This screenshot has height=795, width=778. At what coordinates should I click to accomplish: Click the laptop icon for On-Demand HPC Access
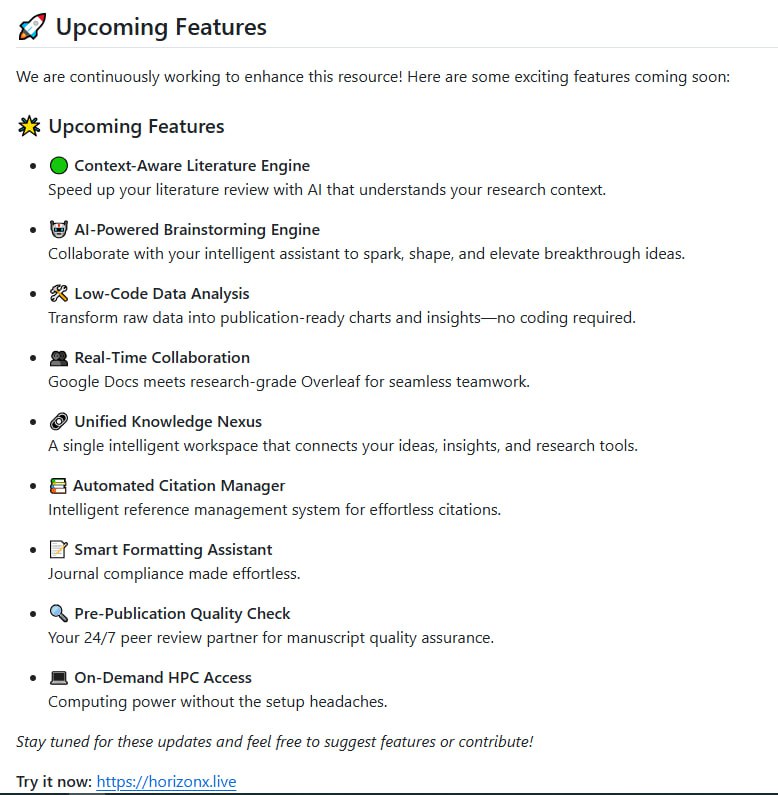pos(58,678)
